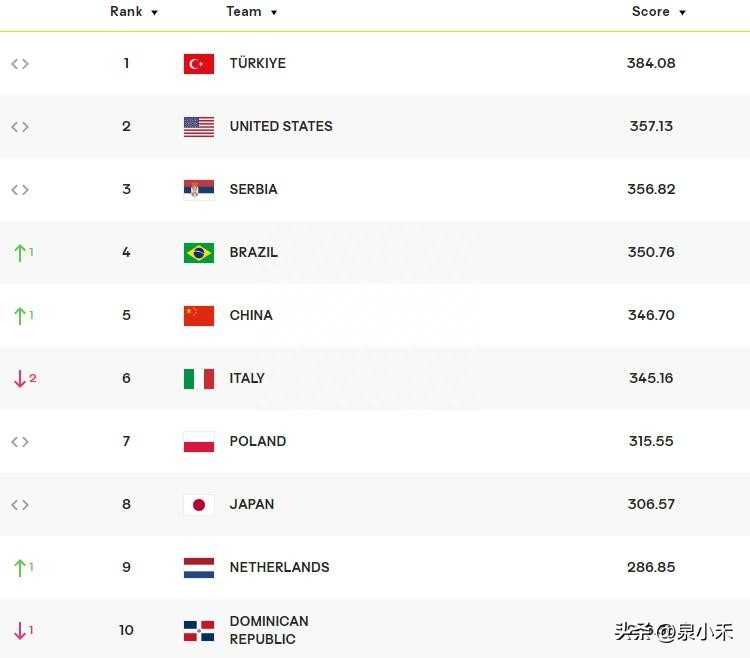The width and height of the screenshot is (750, 658).
Task: Sort table by Team column arrow
Action: [274, 13]
